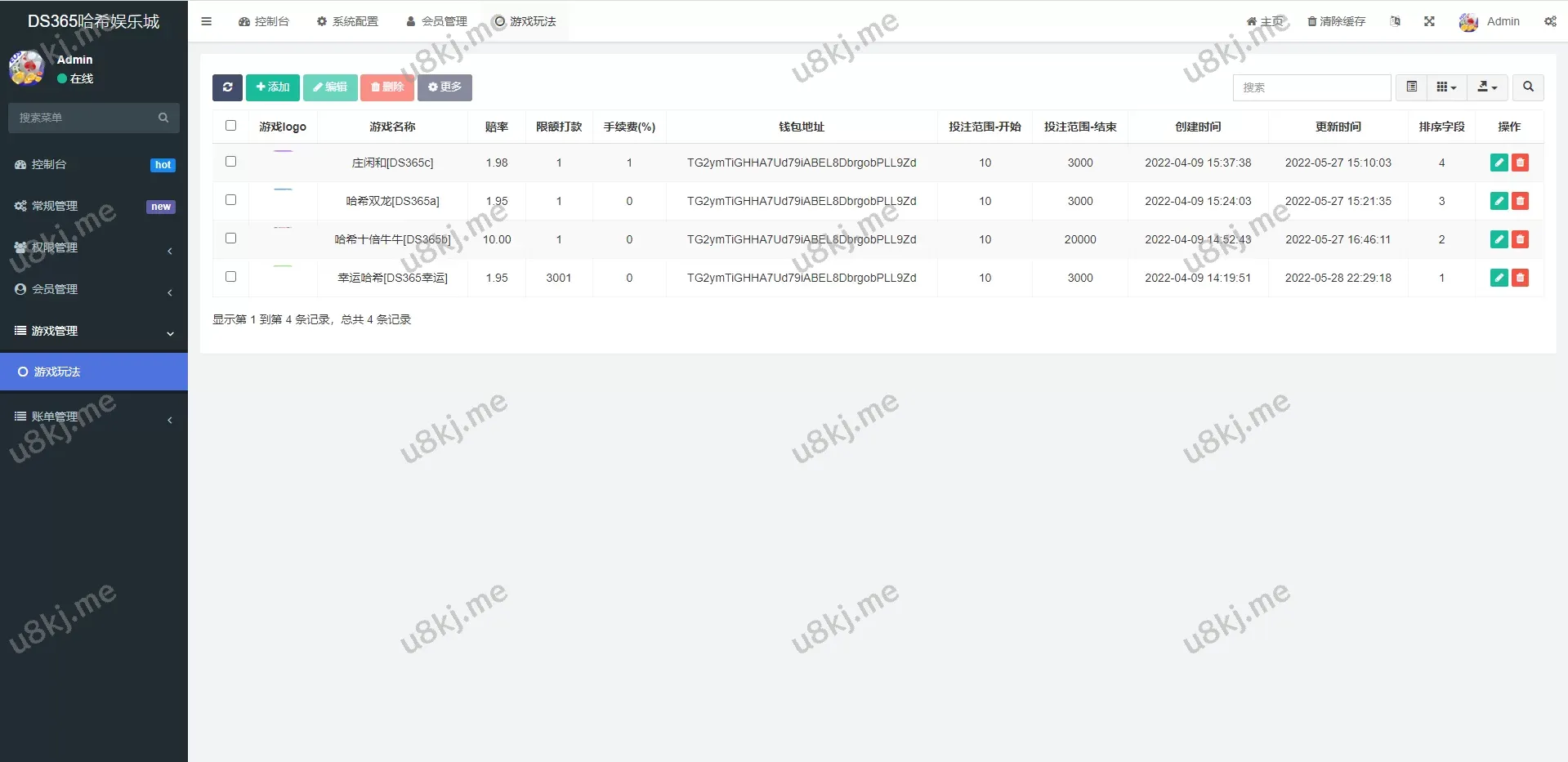Click the fullscreen expand icon
Screen dimensions: 1568x762
pos(1429,21)
